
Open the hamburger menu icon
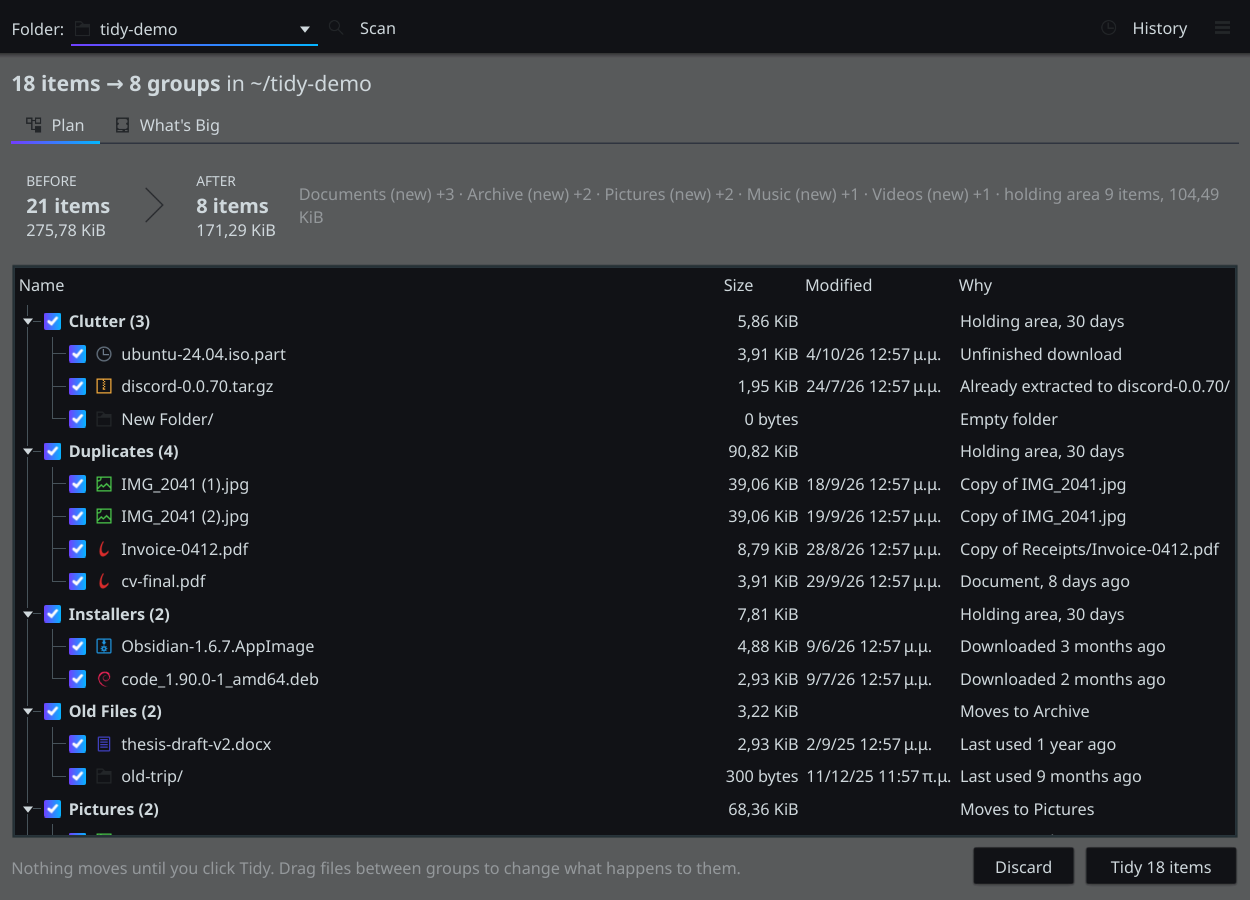click(x=1222, y=28)
